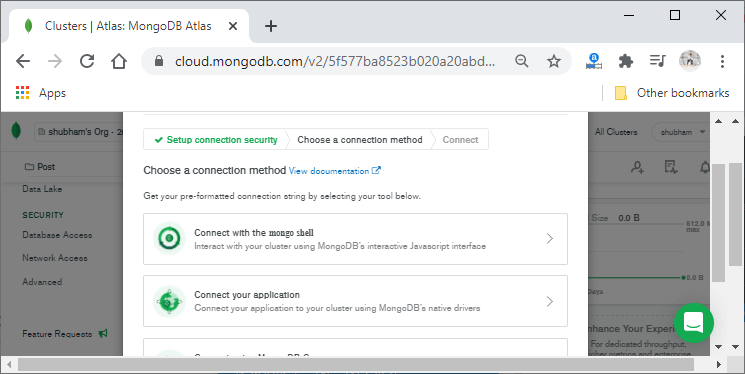Click the mongo shell option icon
This screenshot has width=745, height=374.
(169, 238)
